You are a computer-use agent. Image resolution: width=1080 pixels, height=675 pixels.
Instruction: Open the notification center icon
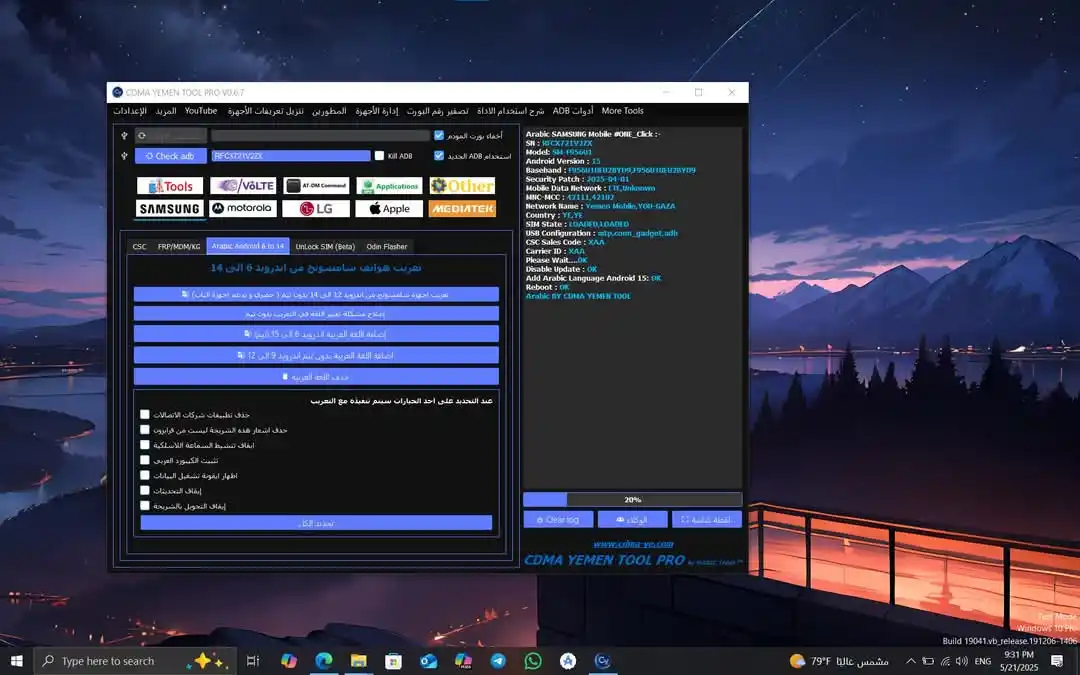click(x=1057, y=661)
